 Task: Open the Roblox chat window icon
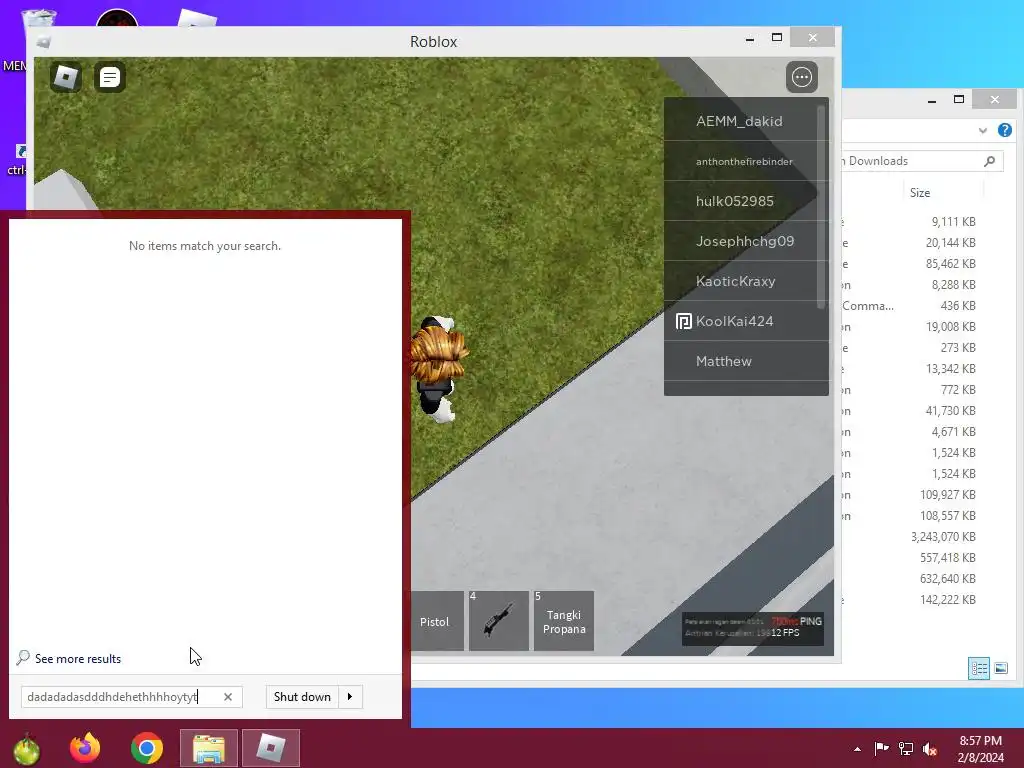click(110, 78)
